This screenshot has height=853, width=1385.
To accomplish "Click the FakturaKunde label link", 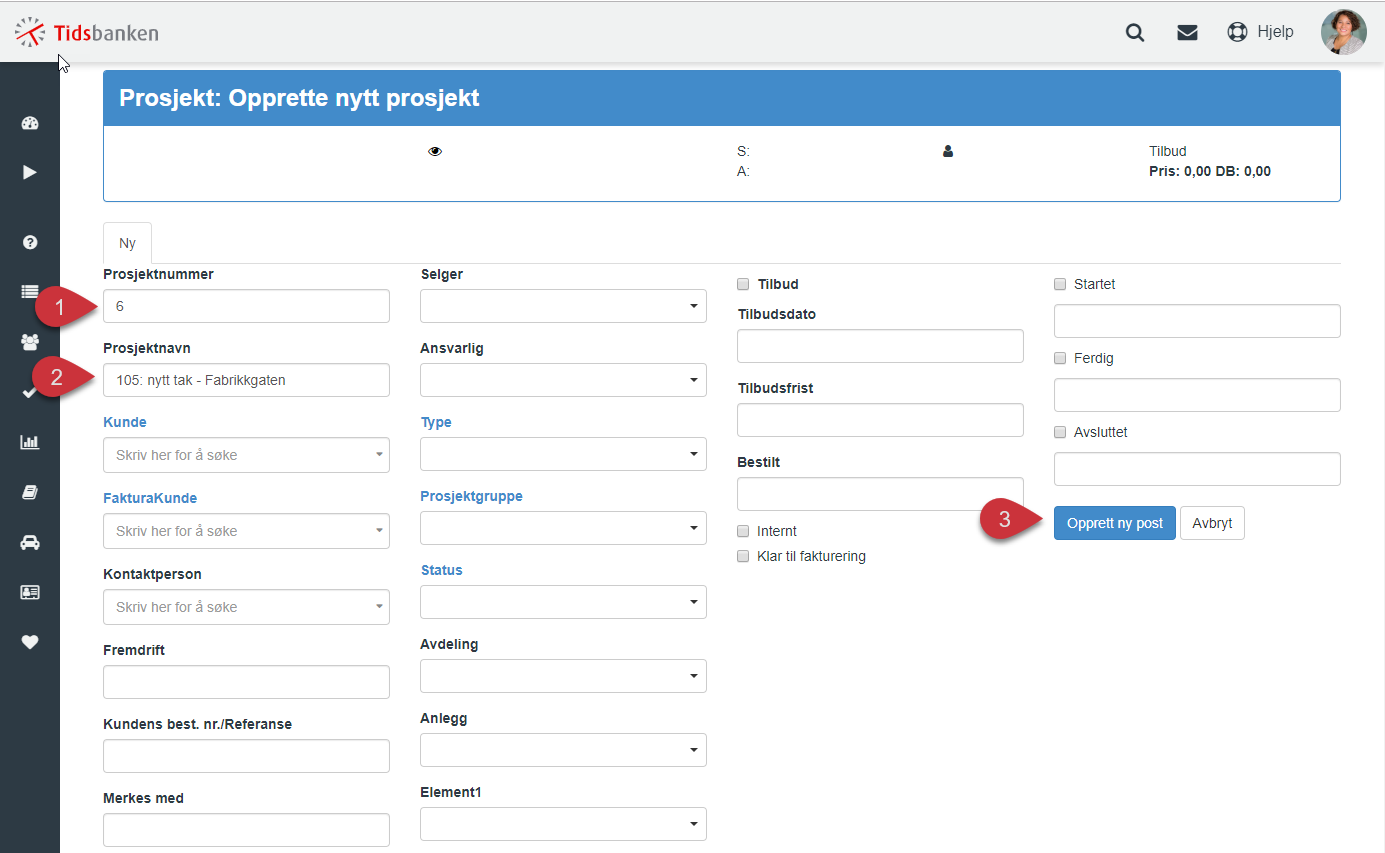I will (150, 498).
